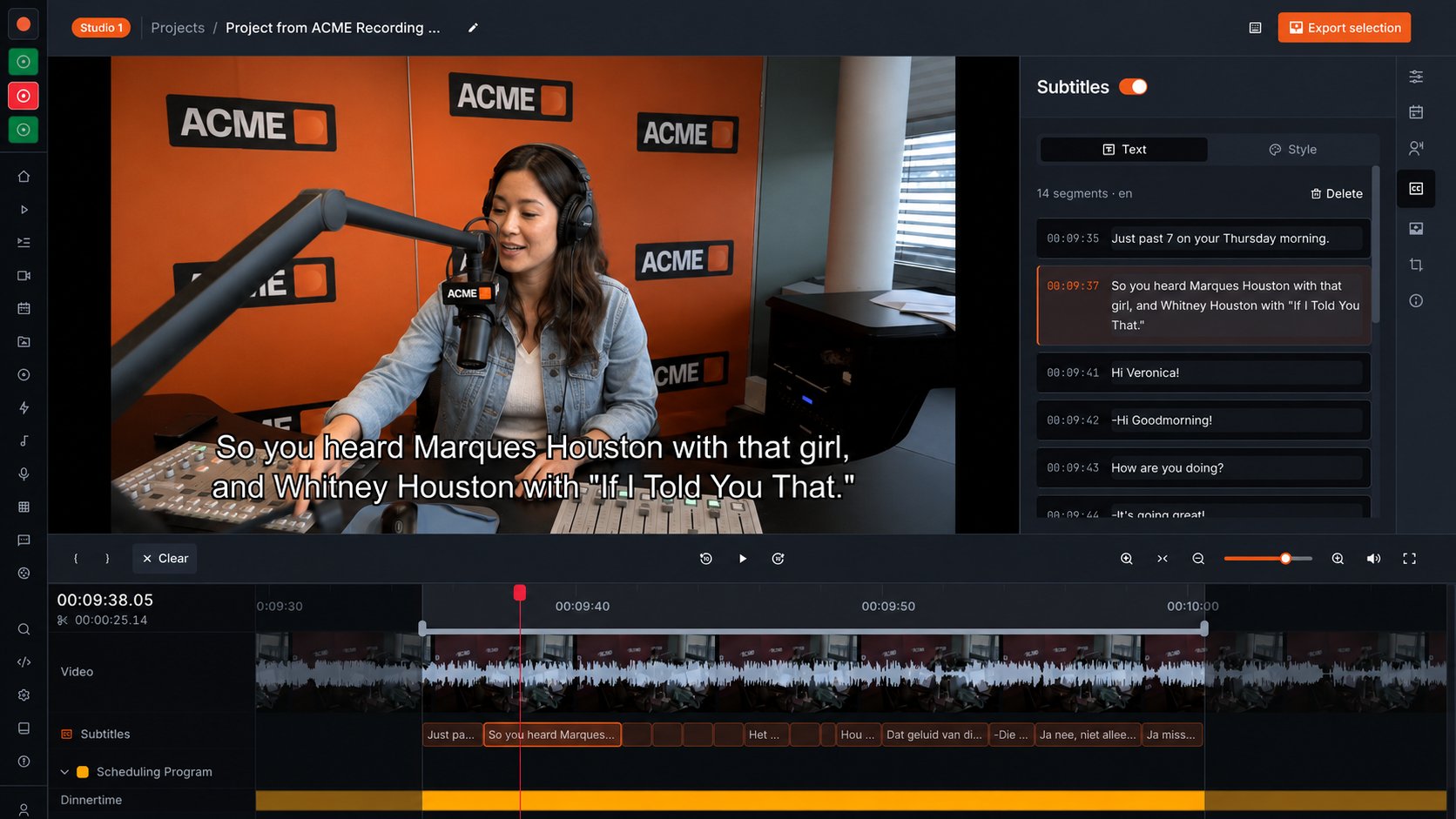Screen dimensions: 1456x819
Task: Click the Studio 1 badge
Action: click(101, 28)
